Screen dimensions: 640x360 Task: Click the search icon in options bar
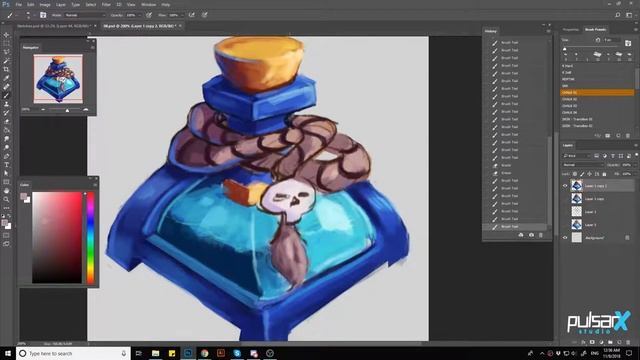[618, 15]
